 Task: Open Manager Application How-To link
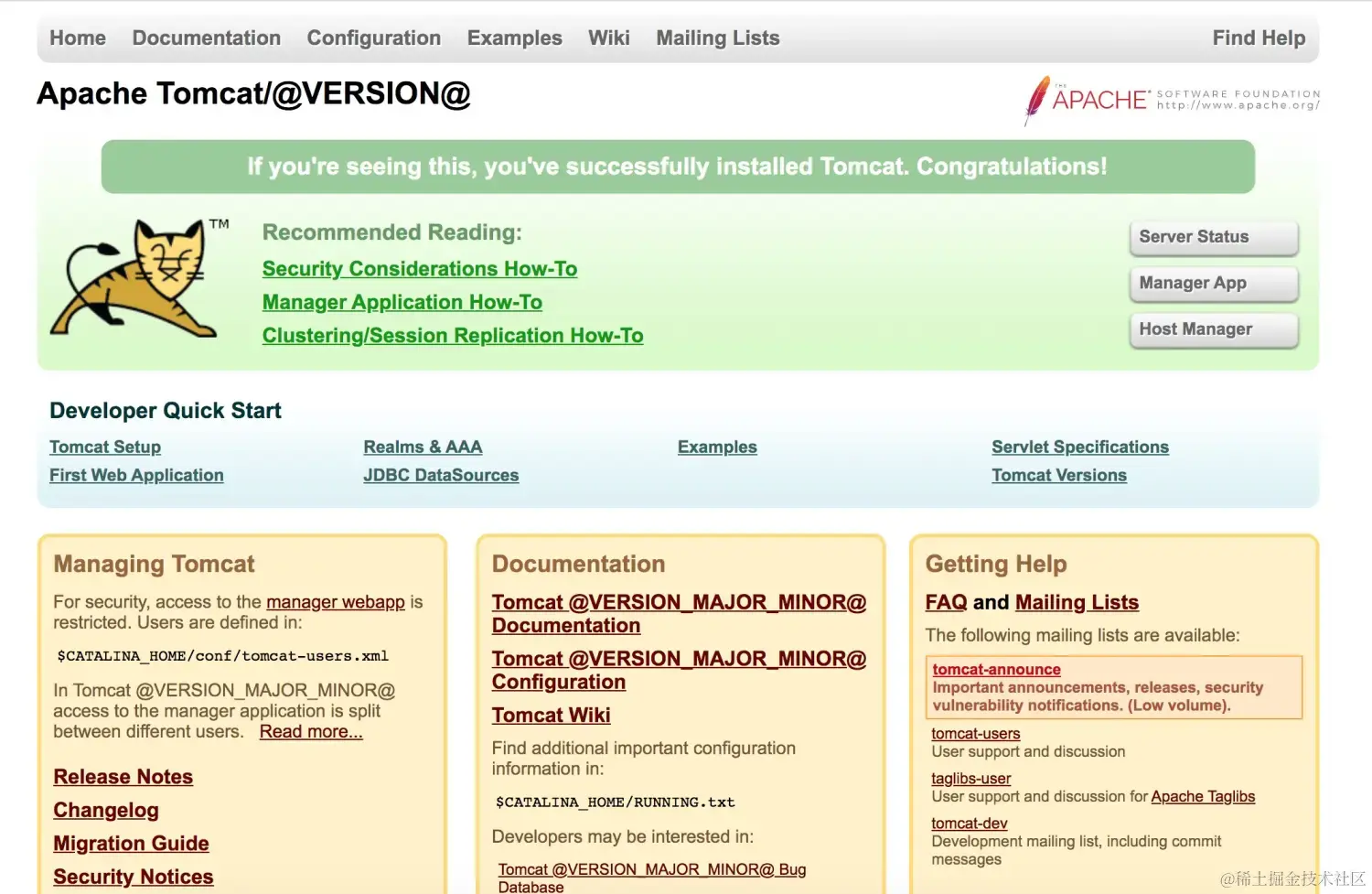402,302
